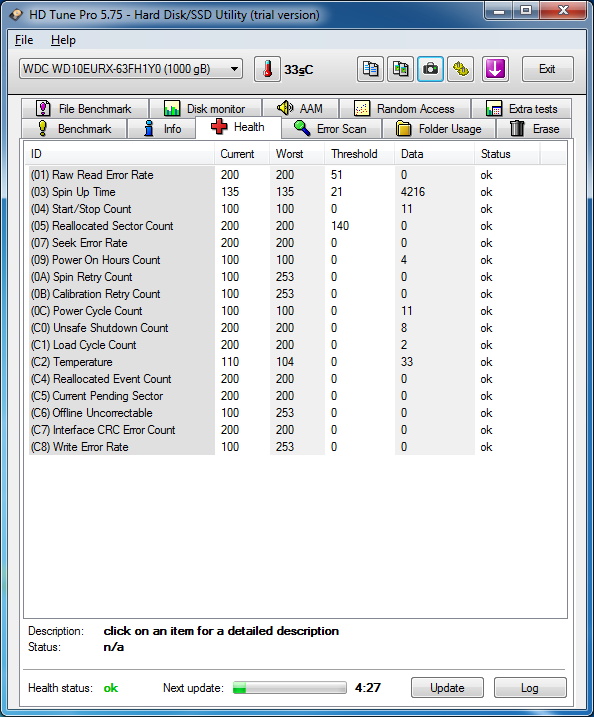Click the 140 threshold value
Screen dimensions: 594x717
tap(340, 226)
